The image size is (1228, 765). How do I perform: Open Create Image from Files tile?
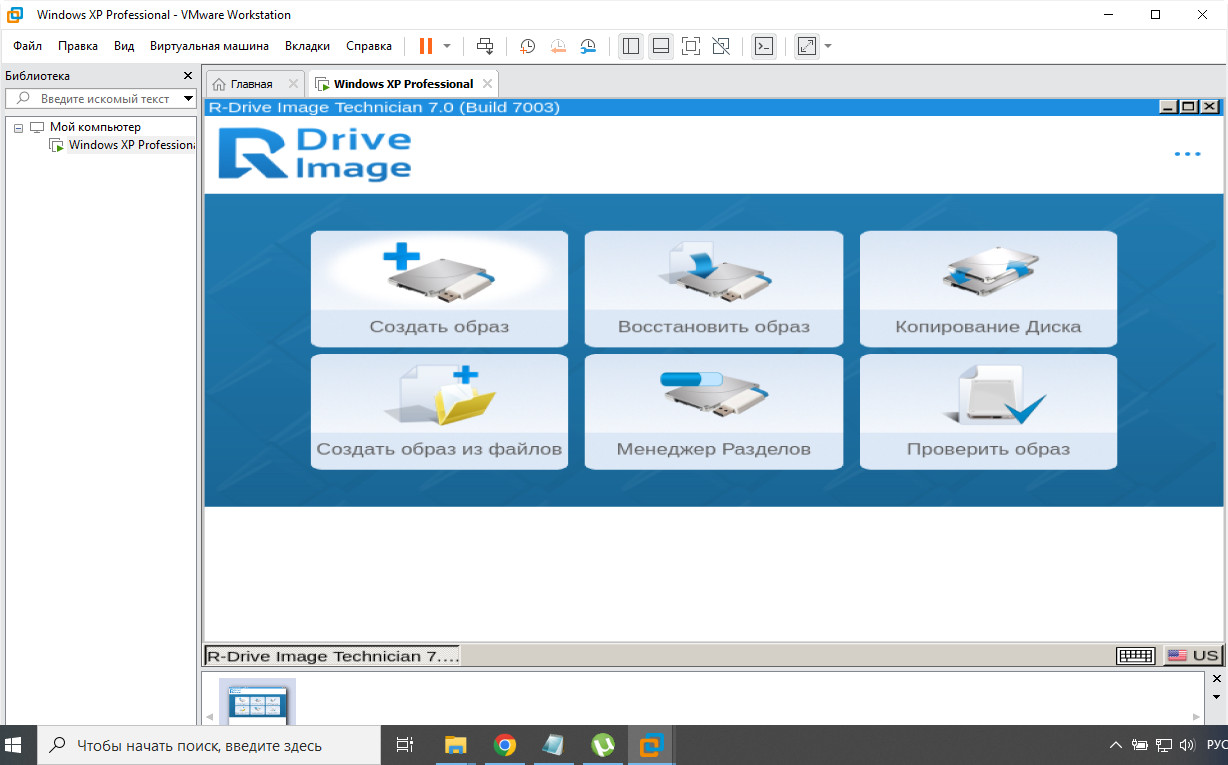click(x=439, y=412)
